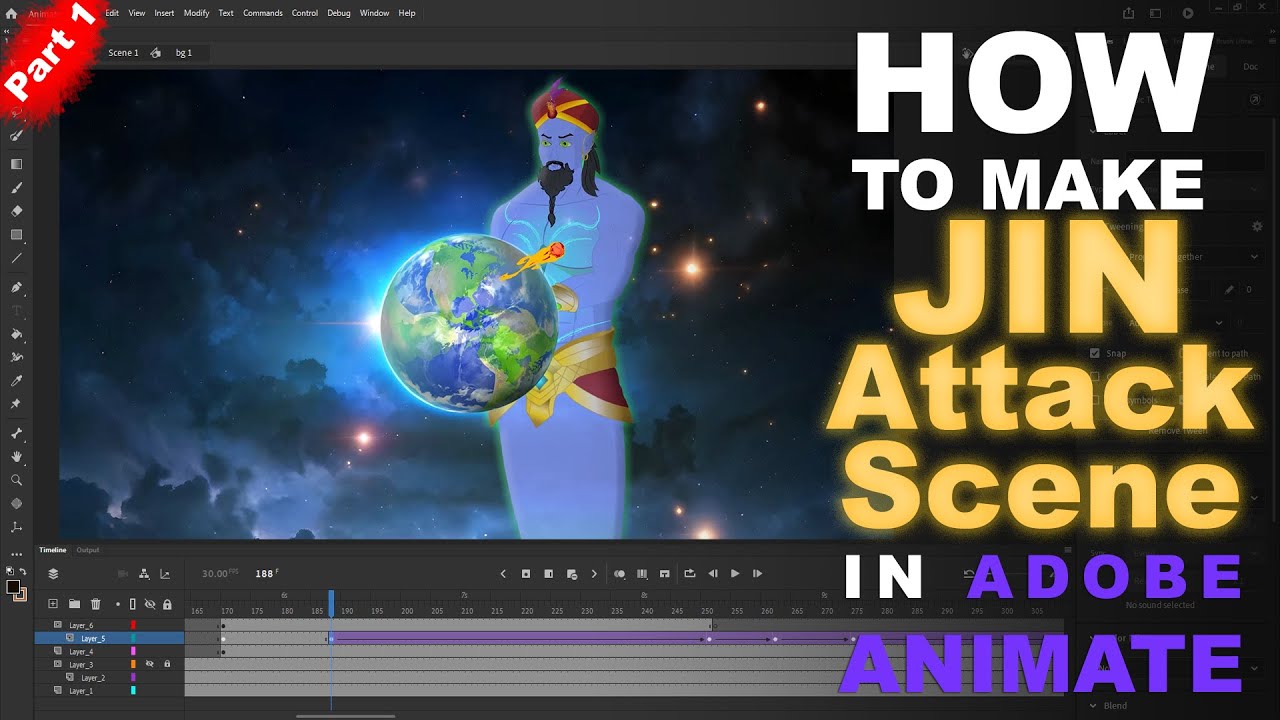Play the timeline animation
Screen dimensions: 1280x720
coord(735,574)
